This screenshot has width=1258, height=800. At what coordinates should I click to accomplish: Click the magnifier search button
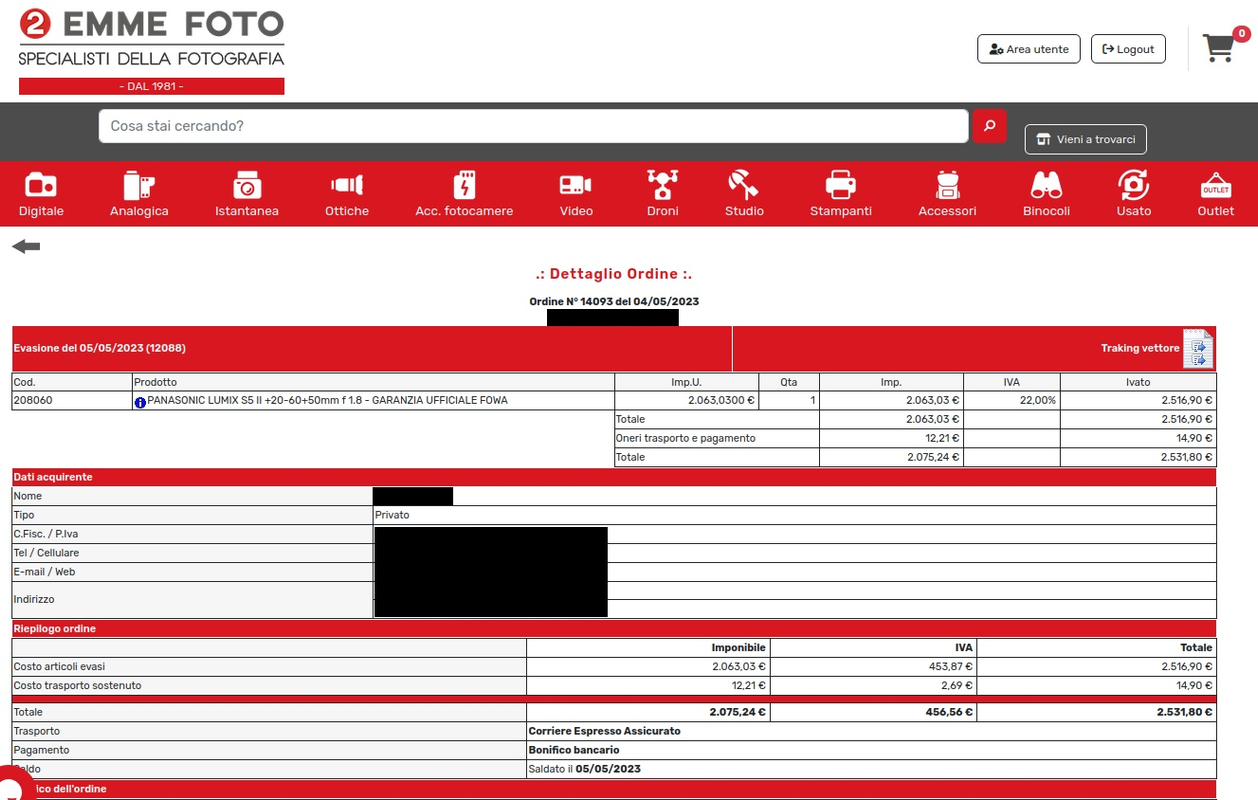pos(989,126)
